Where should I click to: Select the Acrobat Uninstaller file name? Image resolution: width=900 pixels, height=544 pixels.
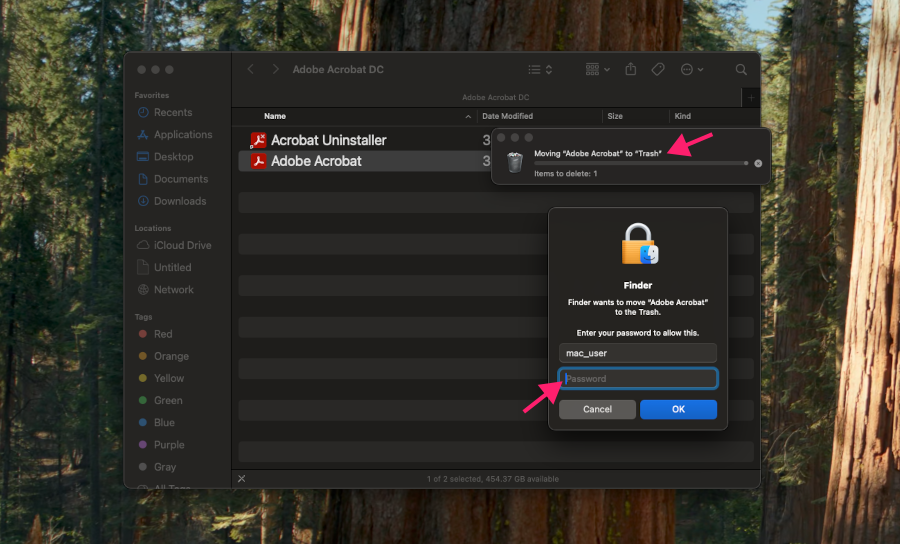pos(328,140)
